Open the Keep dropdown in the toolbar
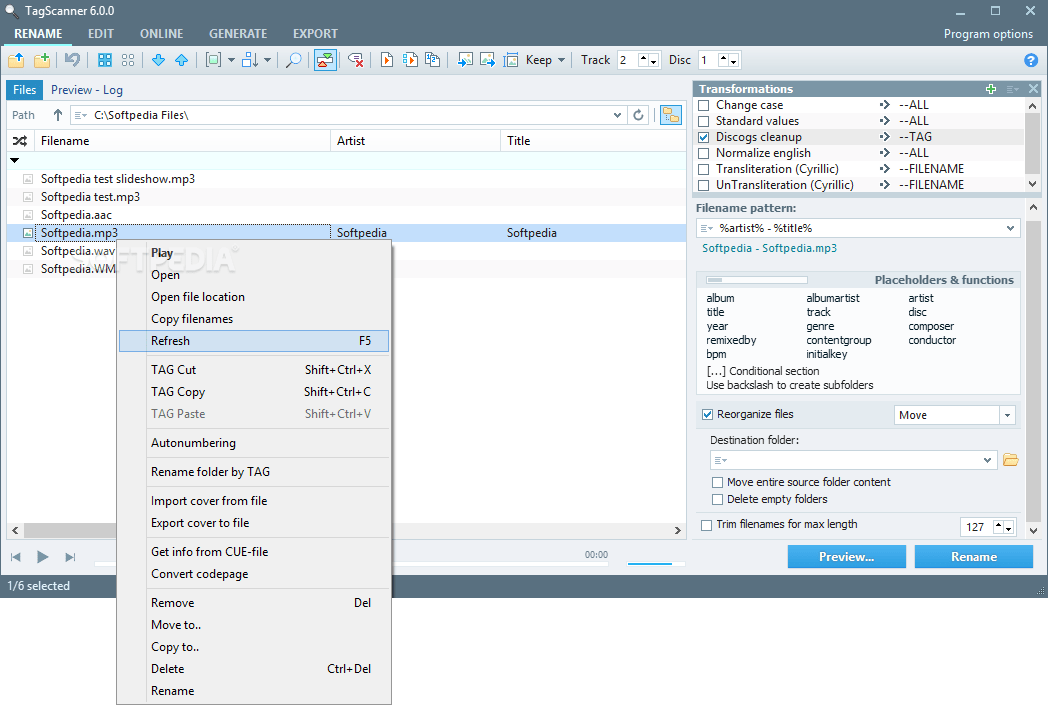 (x=552, y=59)
